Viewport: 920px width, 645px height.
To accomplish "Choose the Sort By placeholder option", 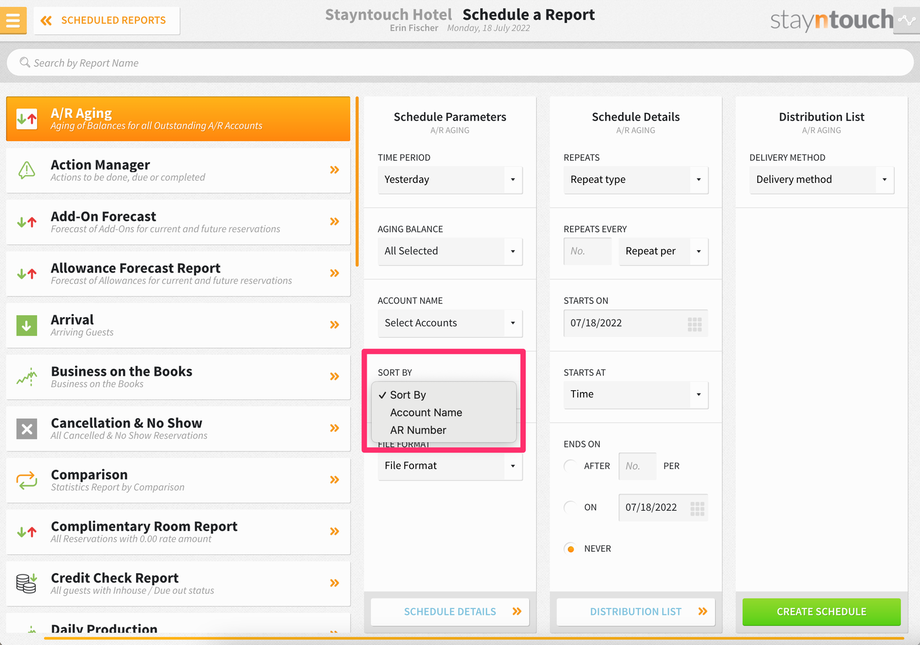I will pos(444,395).
